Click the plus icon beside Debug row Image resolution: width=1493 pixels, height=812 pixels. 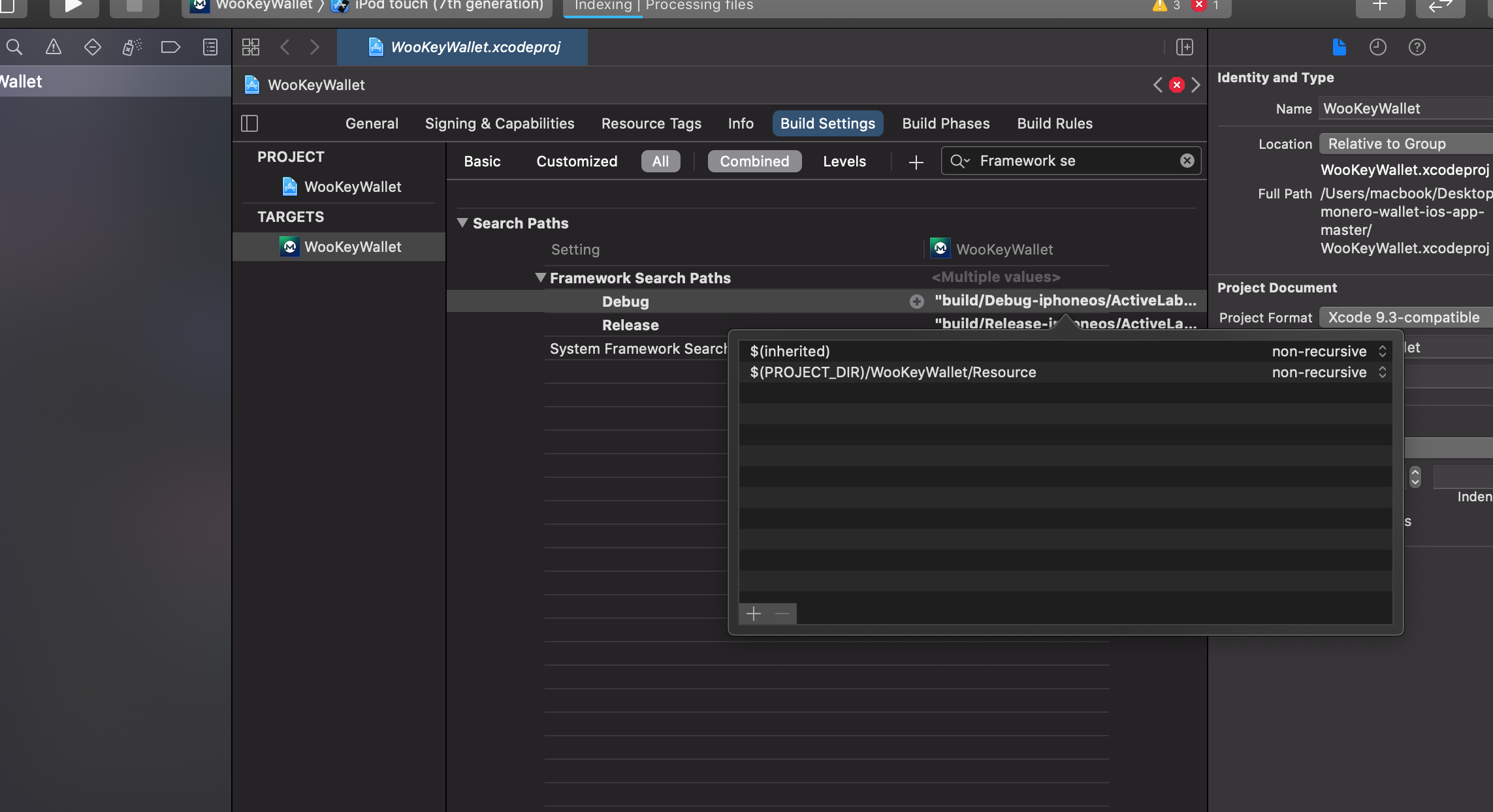point(917,301)
